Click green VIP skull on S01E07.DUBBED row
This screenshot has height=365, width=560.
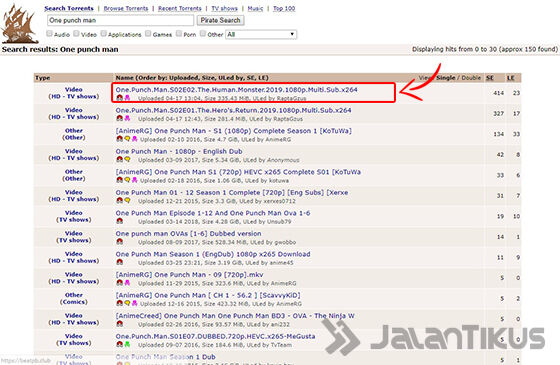point(127,344)
